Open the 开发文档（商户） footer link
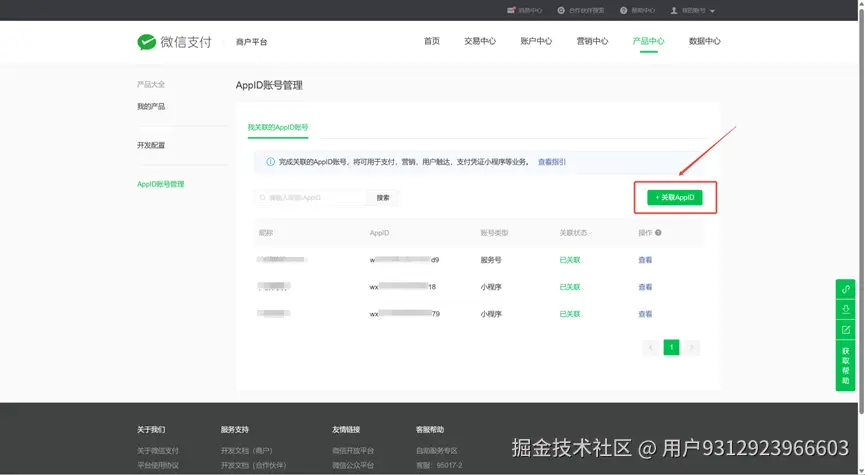865x475 pixels. [247, 451]
